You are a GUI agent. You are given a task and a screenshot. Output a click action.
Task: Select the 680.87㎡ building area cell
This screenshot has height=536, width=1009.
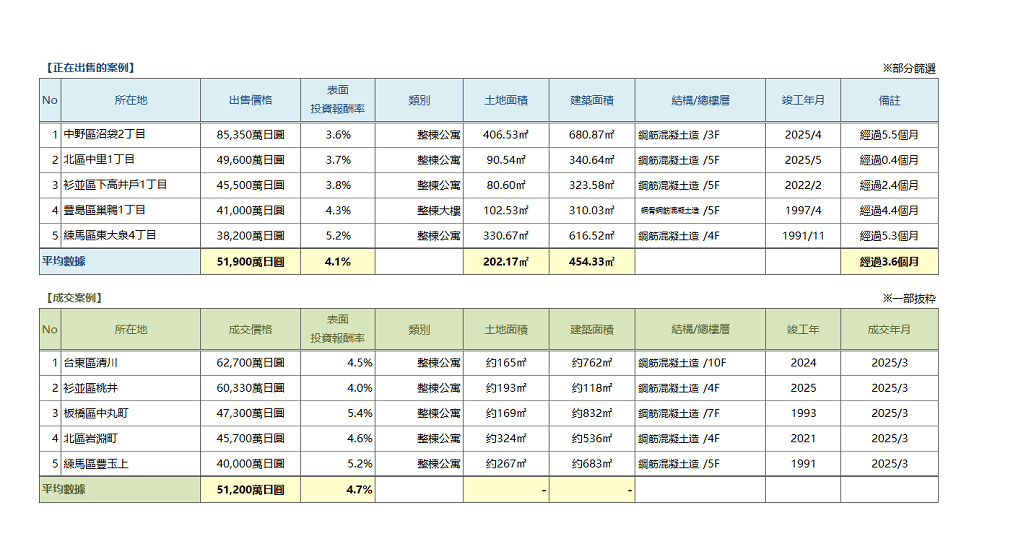591,134
